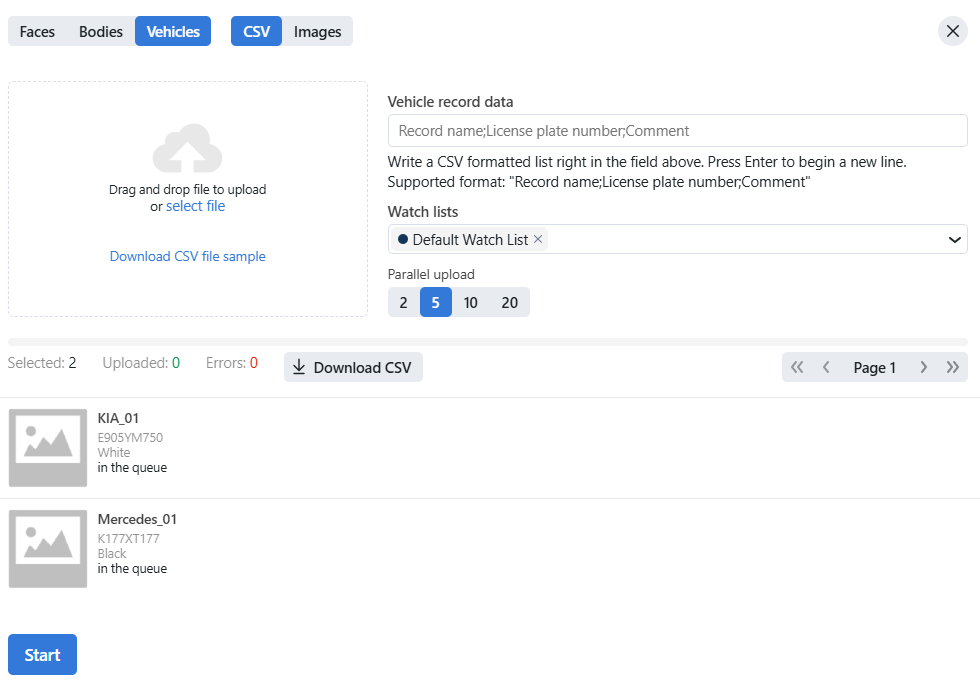Expand the Watch lists dropdown arrow
Viewport: 980px width, 681px height.
(x=953, y=240)
